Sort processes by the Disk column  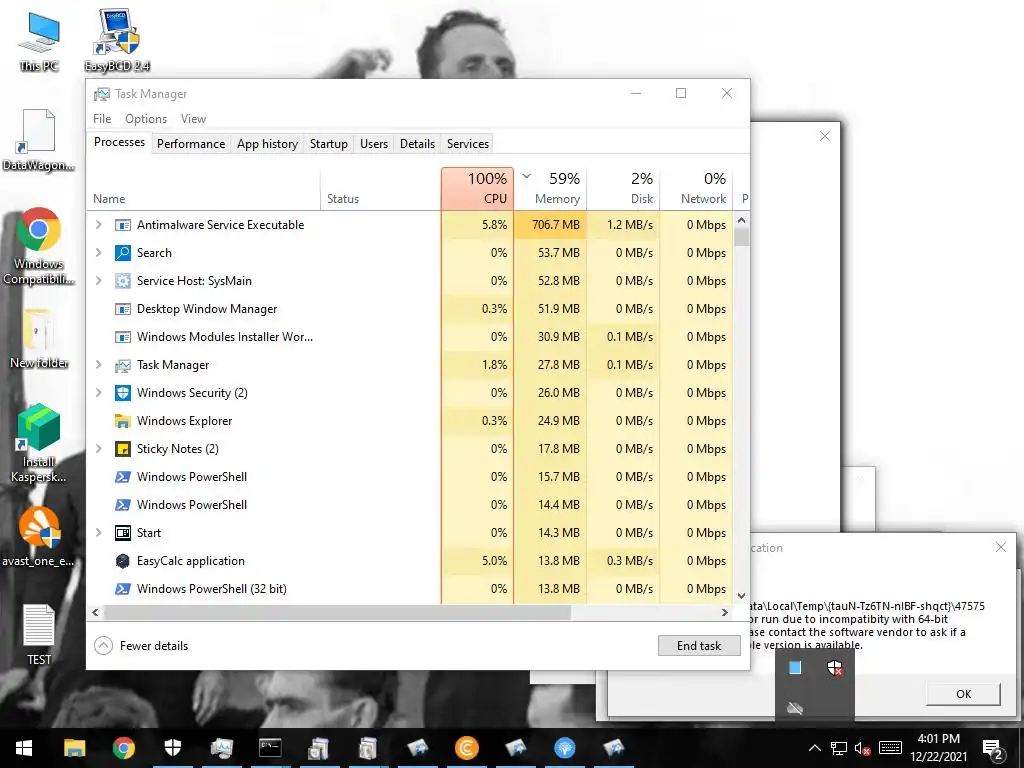coord(624,189)
